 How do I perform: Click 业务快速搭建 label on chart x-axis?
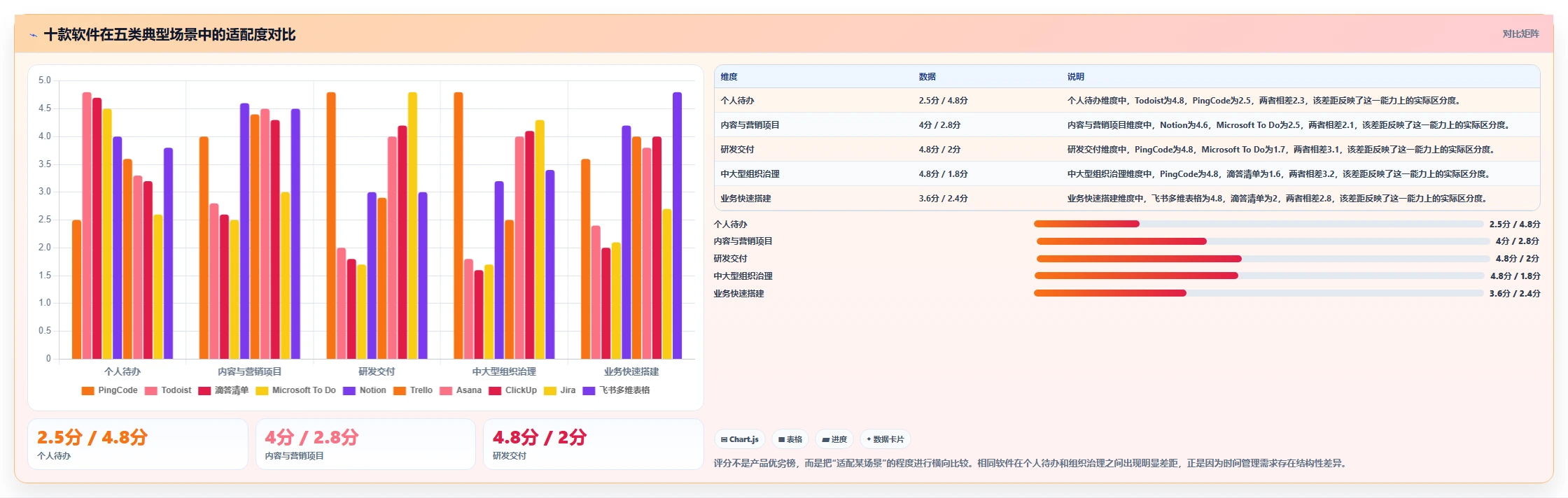[631, 372]
